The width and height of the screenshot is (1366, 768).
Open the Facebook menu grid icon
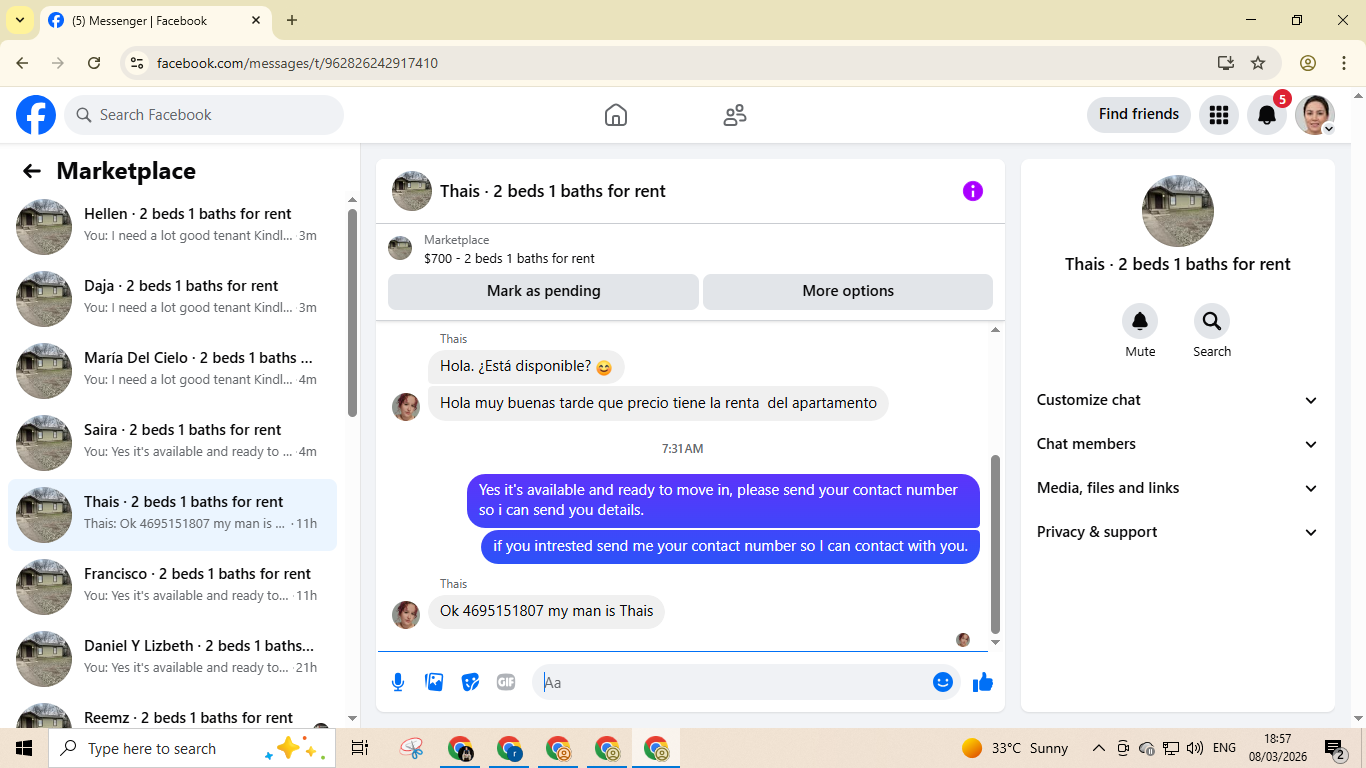pyautogui.click(x=1218, y=115)
